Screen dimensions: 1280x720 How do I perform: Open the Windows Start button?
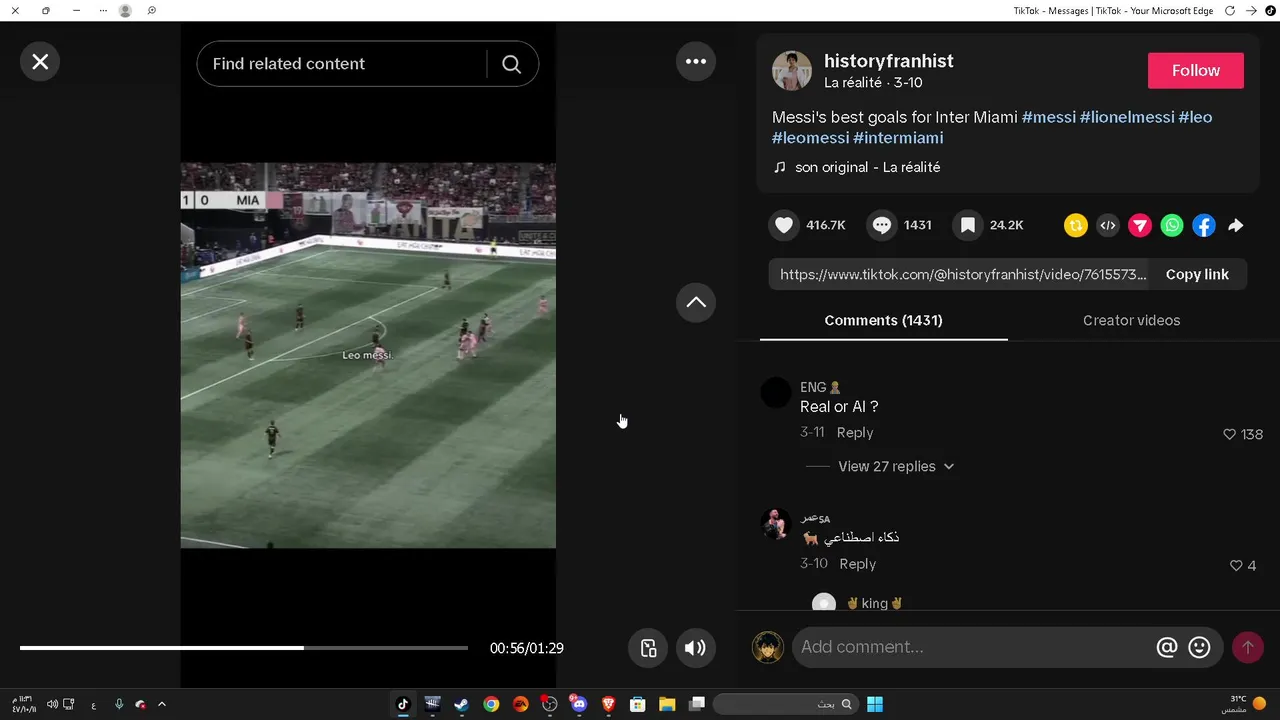(x=875, y=704)
